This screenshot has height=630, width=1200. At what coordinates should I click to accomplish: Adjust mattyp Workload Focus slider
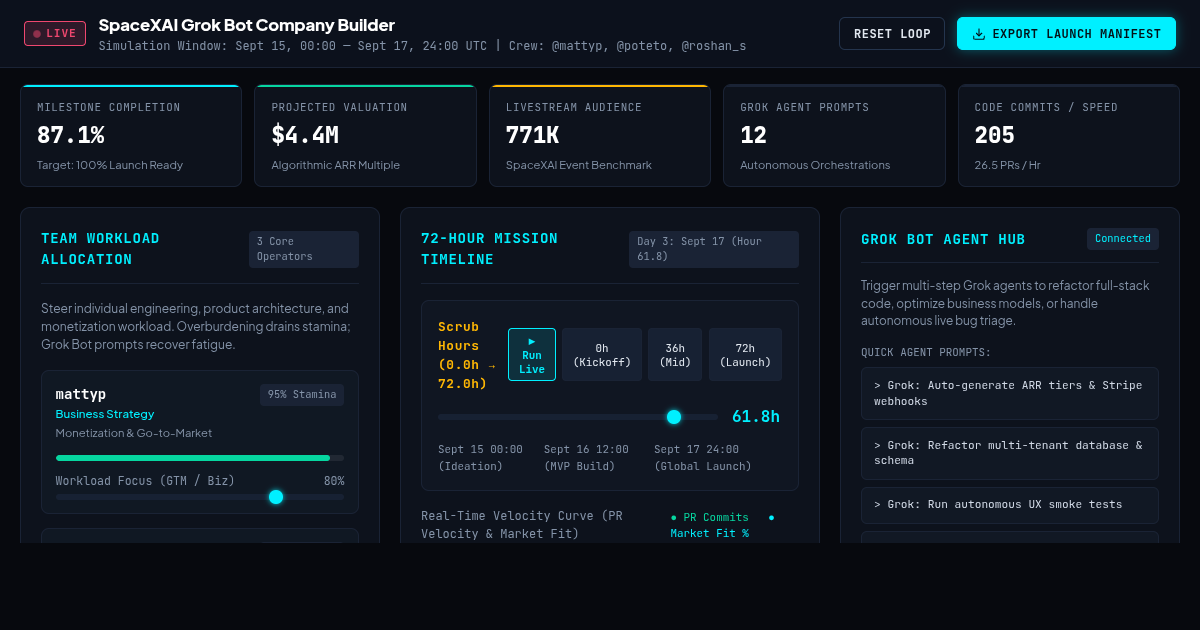tap(200, 497)
